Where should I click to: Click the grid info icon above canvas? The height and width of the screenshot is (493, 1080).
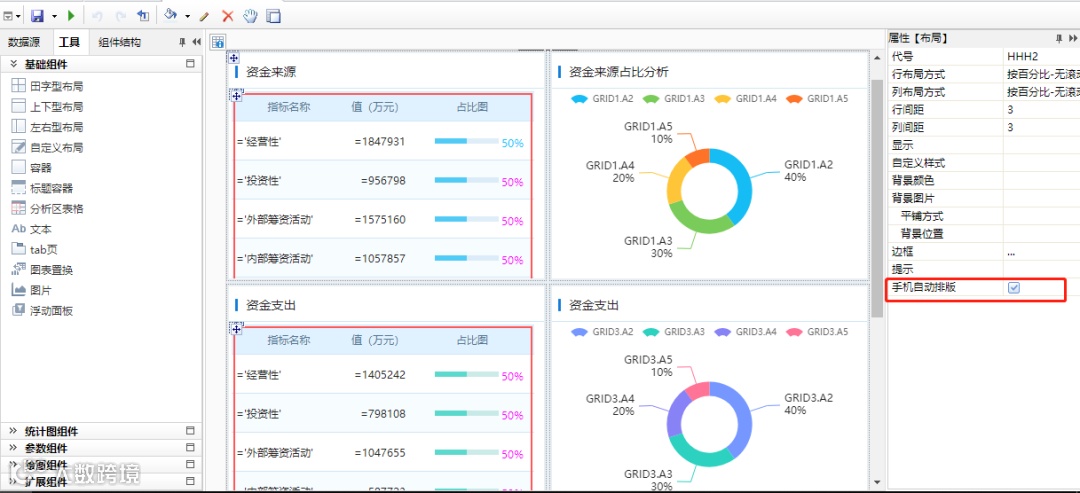pyautogui.click(x=218, y=42)
